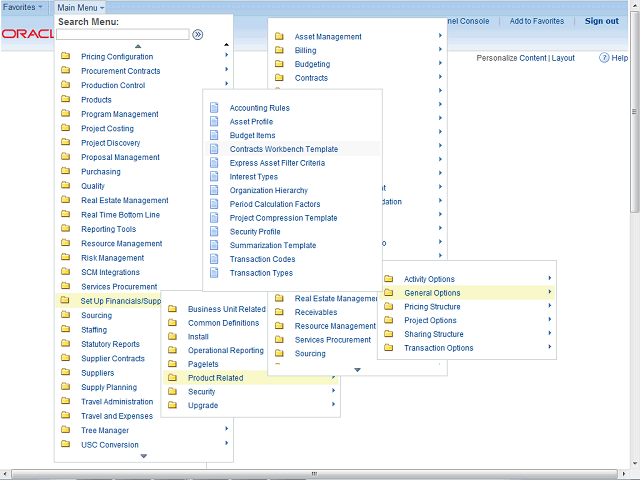Click the Pricing Structure folder icon
Viewport: 640px width, 480px height.
click(x=389, y=307)
